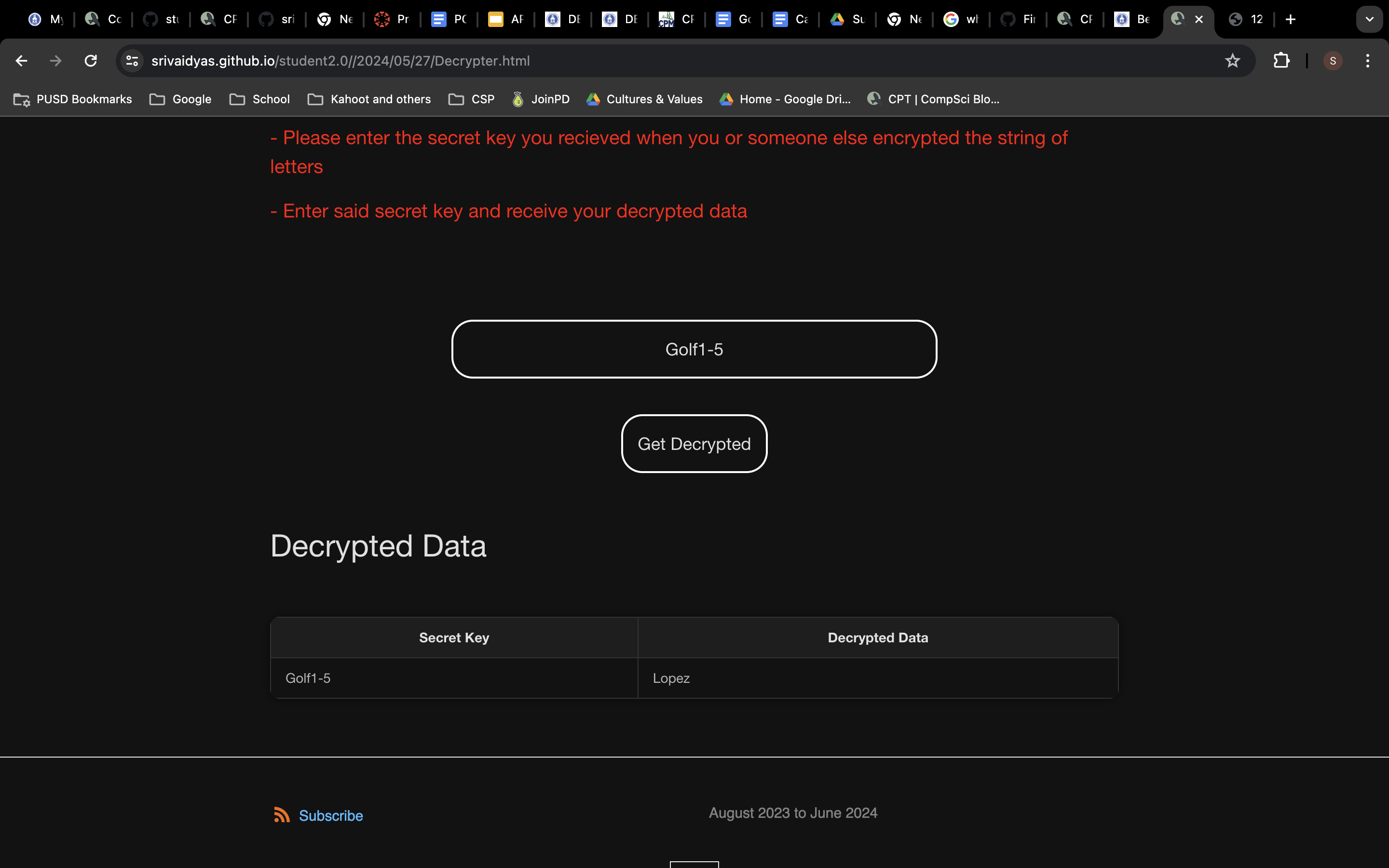Click the Subscribe link
Viewport: 1389px width, 868px height.
click(330, 816)
